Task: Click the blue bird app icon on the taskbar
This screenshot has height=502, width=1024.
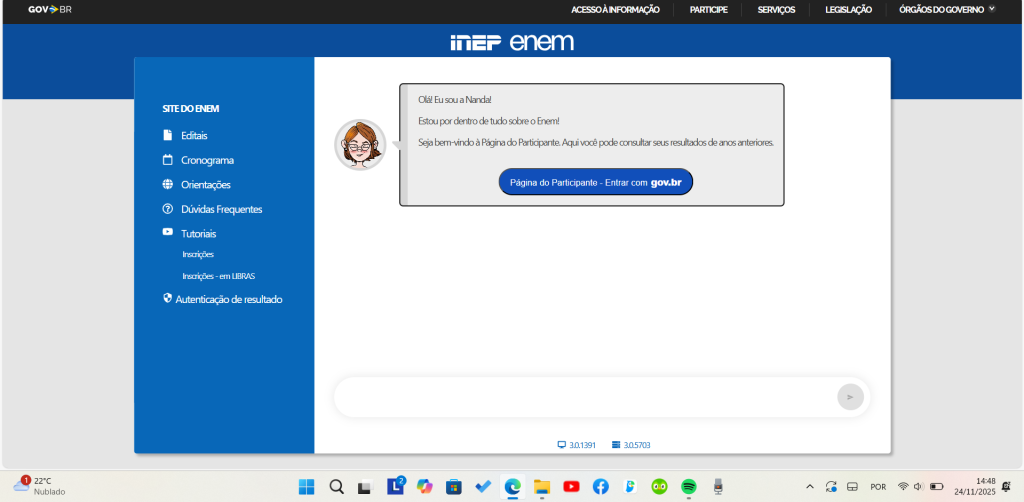Action: click(x=630, y=487)
